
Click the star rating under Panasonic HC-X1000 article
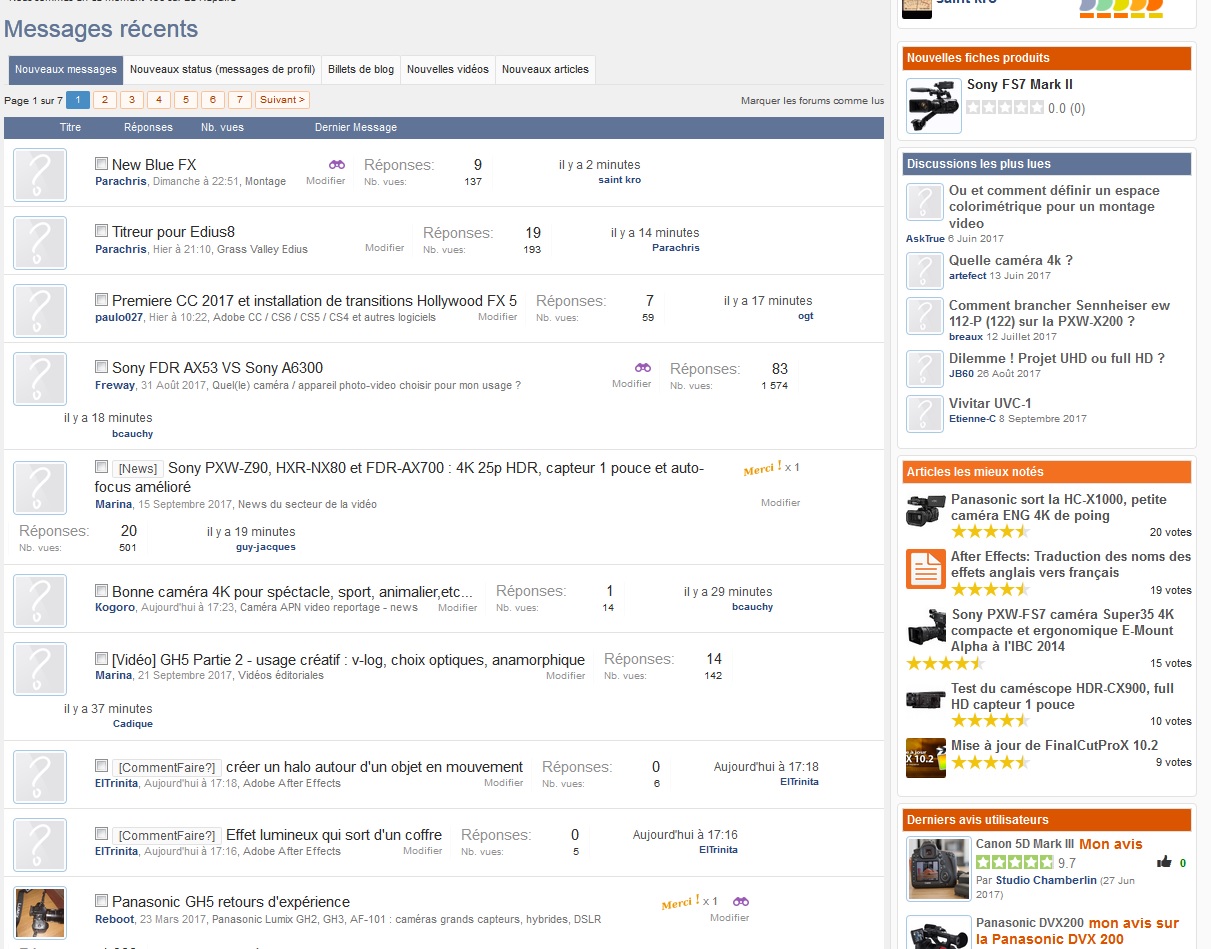click(990, 532)
